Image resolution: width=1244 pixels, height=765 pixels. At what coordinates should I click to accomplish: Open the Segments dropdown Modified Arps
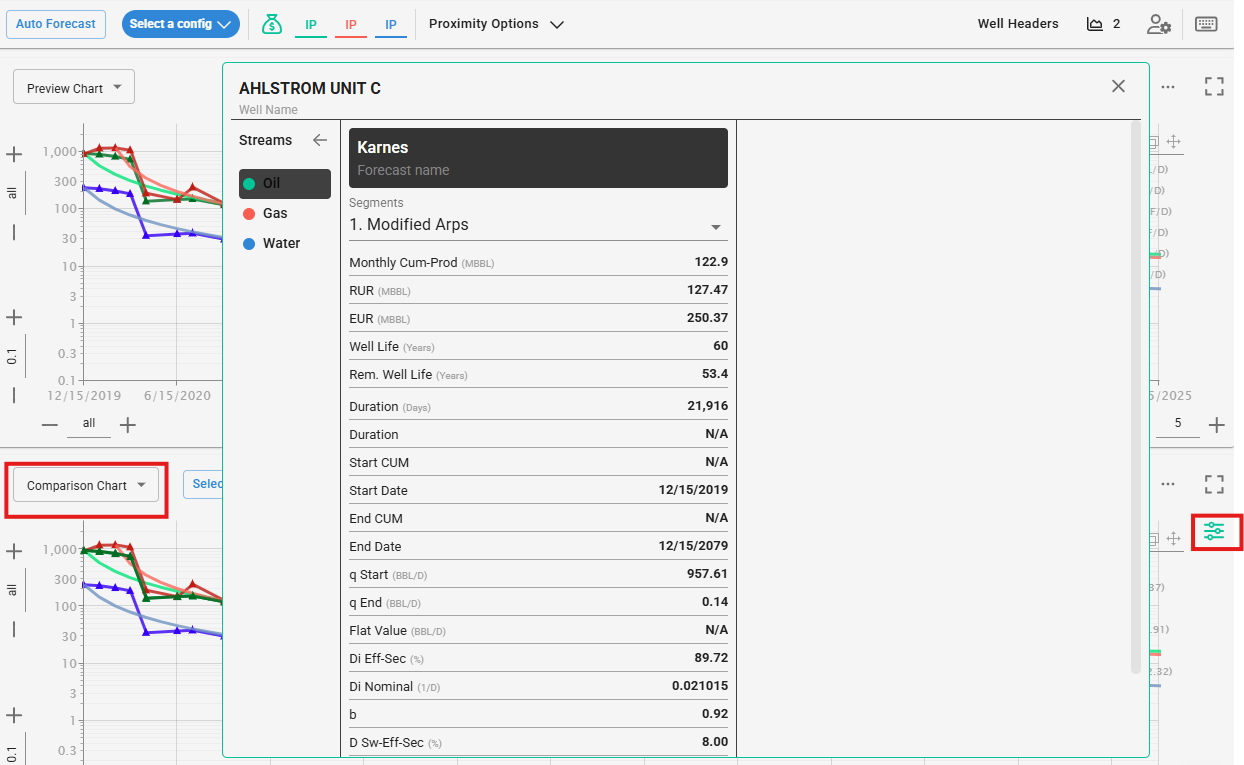pos(538,225)
